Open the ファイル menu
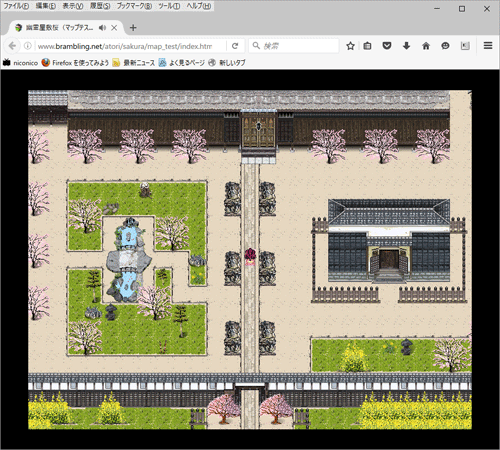 point(16,6)
